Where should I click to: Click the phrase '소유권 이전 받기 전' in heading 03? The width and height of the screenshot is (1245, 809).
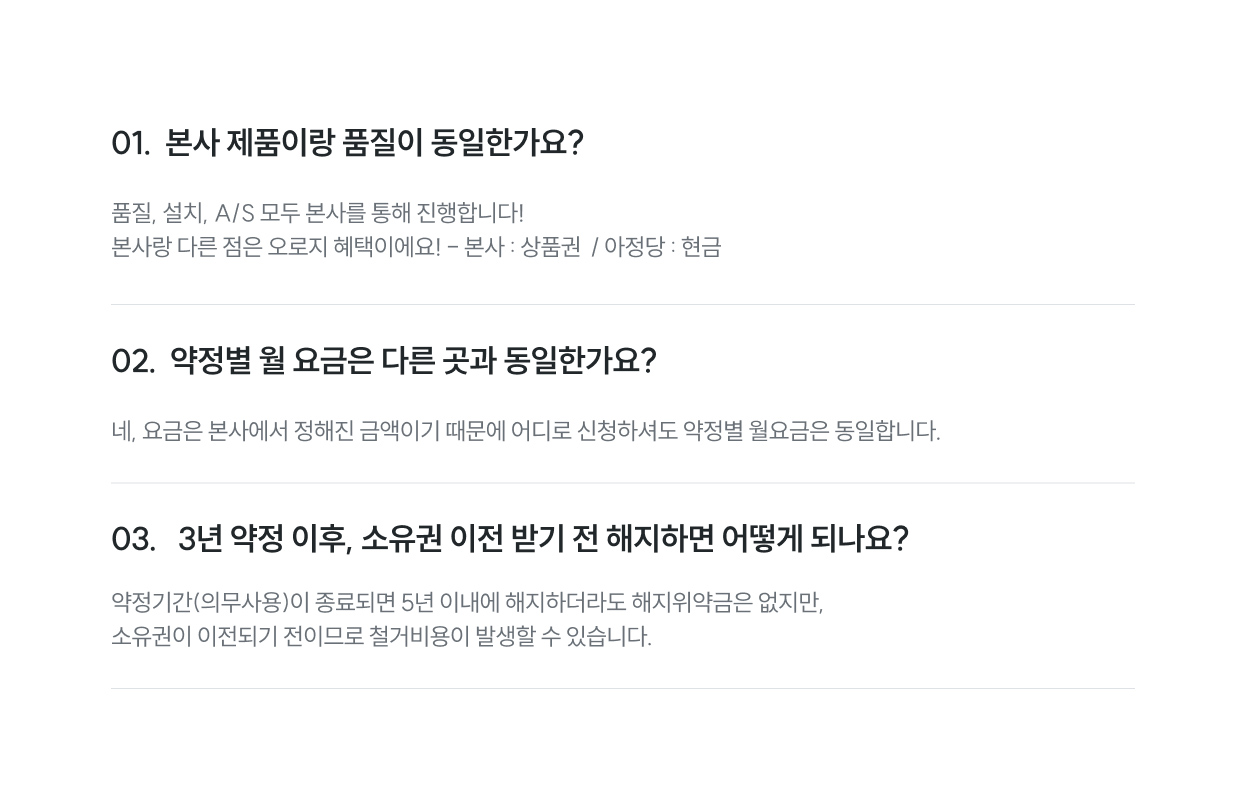coord(479,539)
